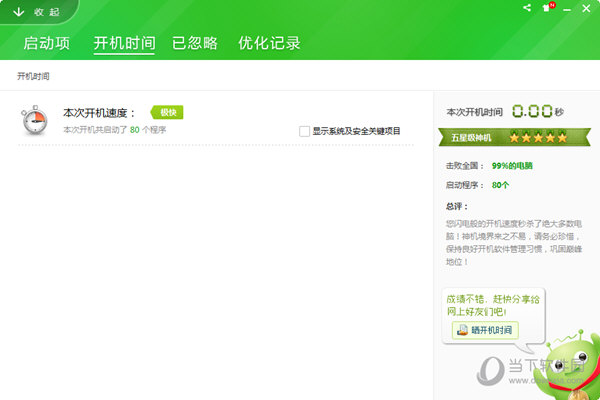Image resolution: width=600 pixels, height=400 pixels.
Task: Switch to the 启动项 tab
Action: pos(47,43)
